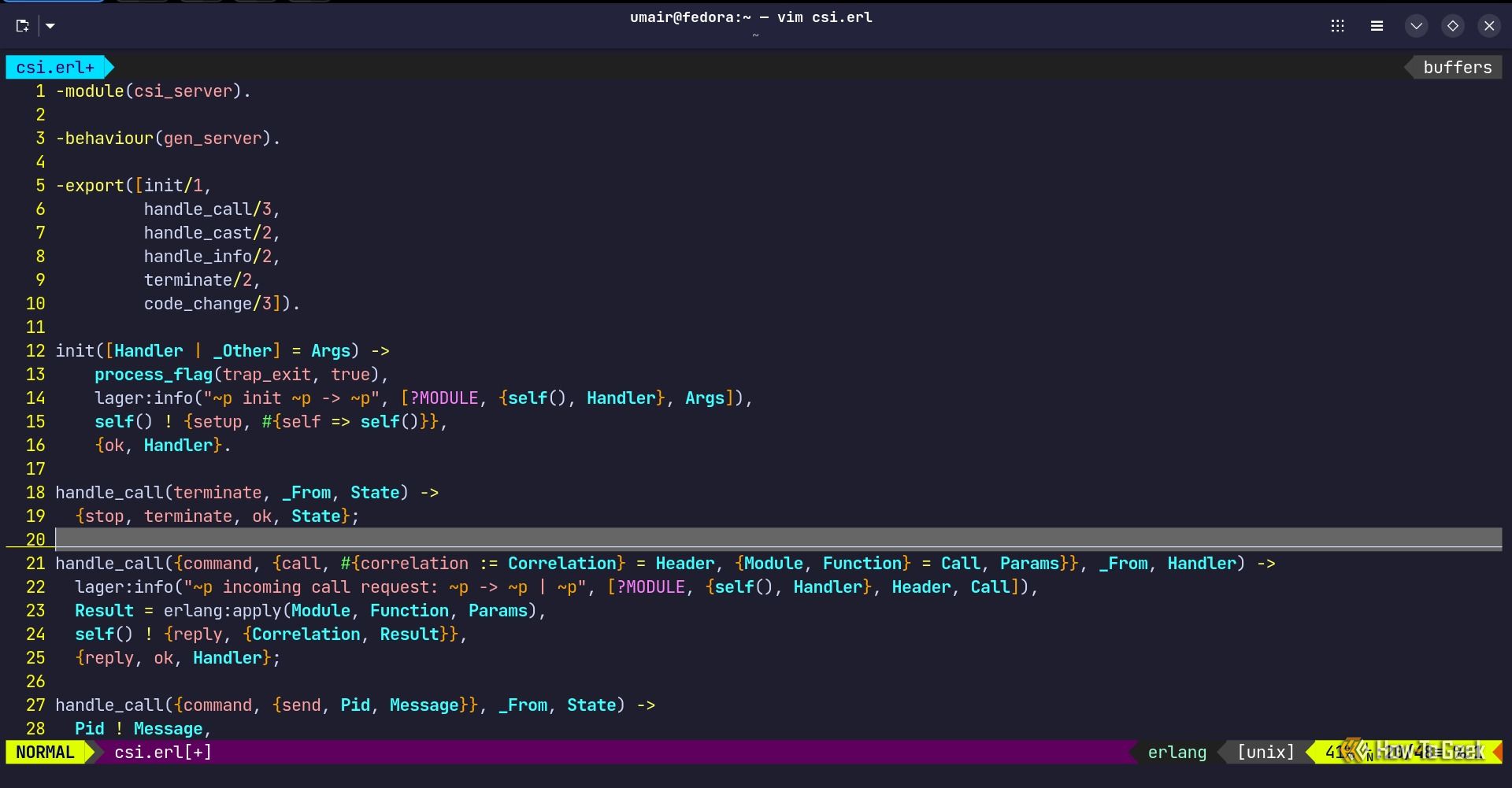The image size is (1512, 788).
Task: Click line number 27 in the gutter
Action: (x=35, y=705)
